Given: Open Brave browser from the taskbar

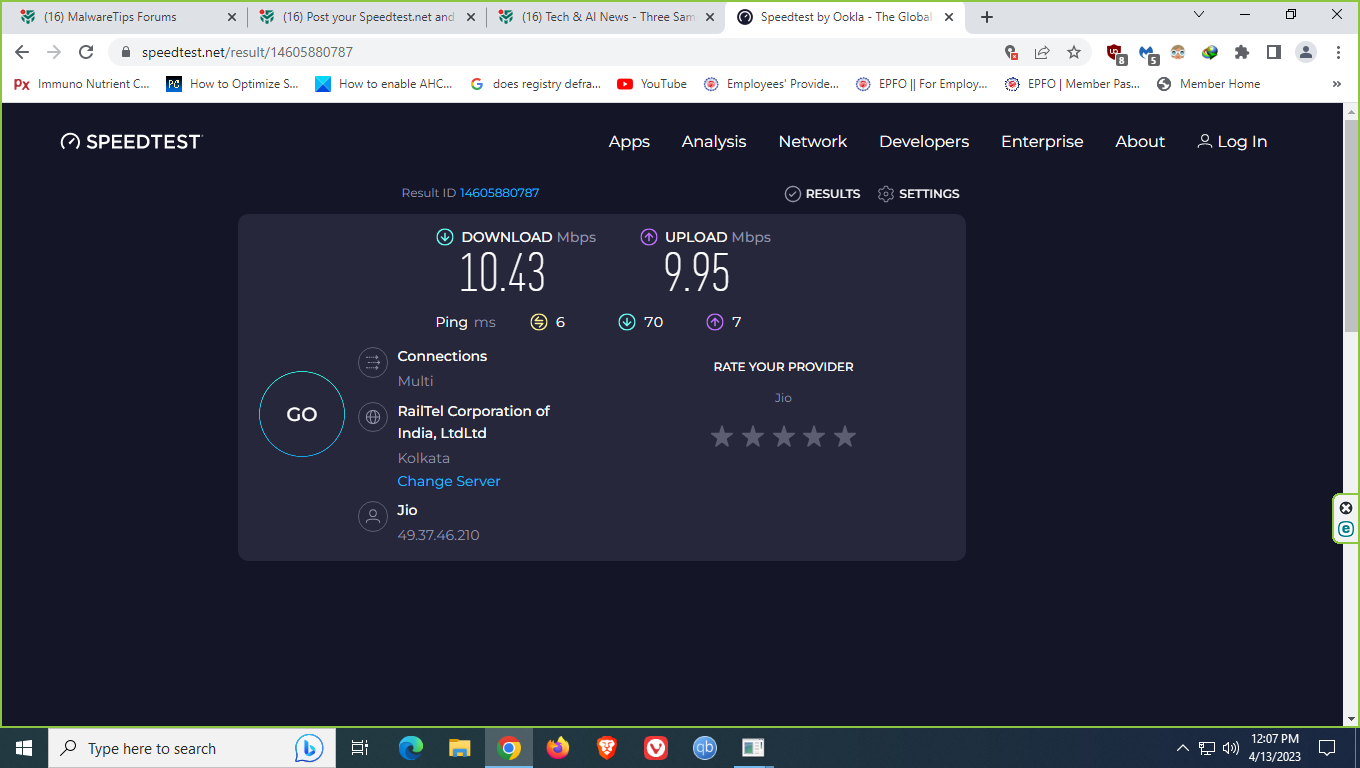Looking at the screenshot, I should tap(607, 748).
